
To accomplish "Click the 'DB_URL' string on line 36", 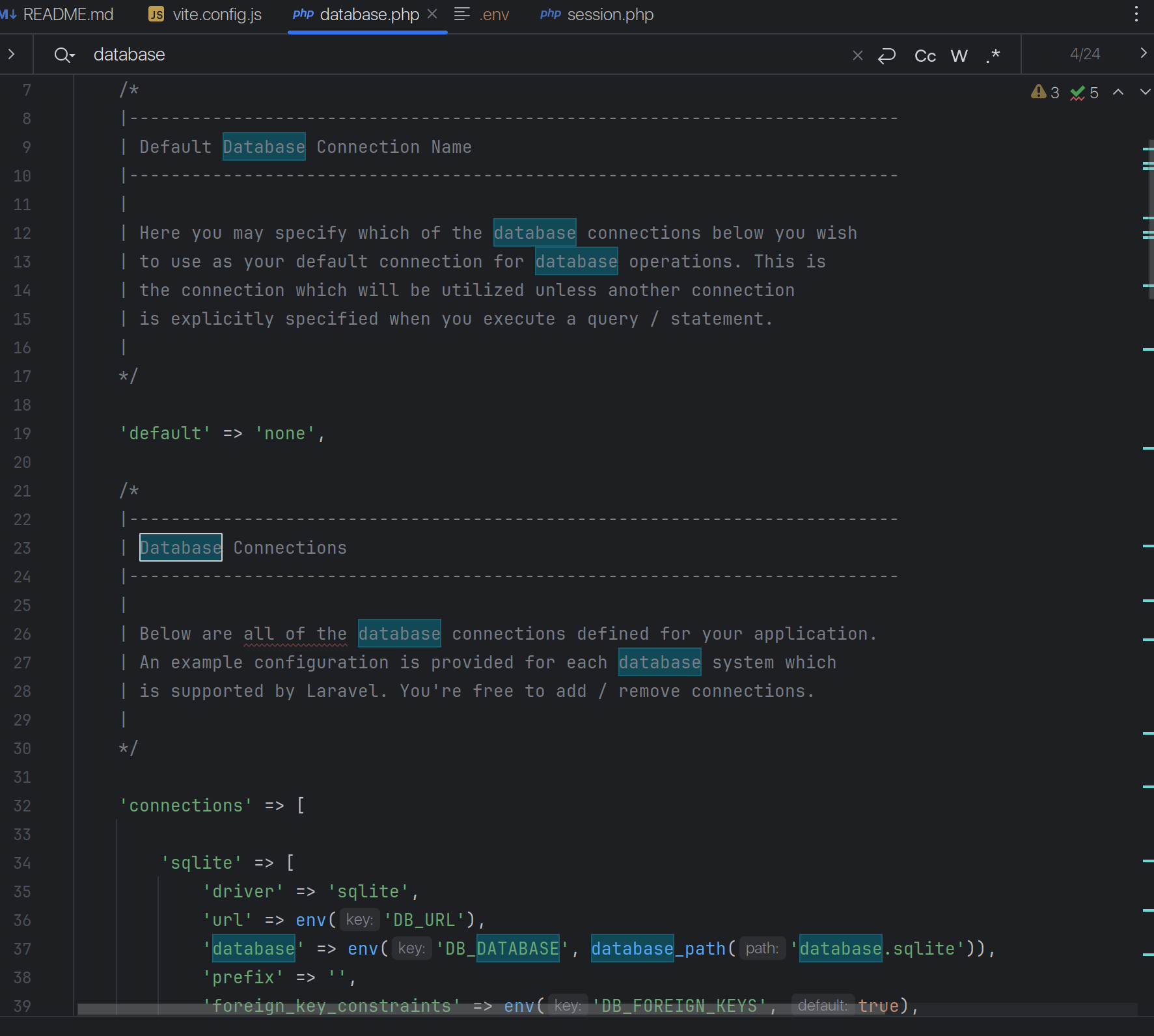I will pyautogui.click(x=424, y=920).
